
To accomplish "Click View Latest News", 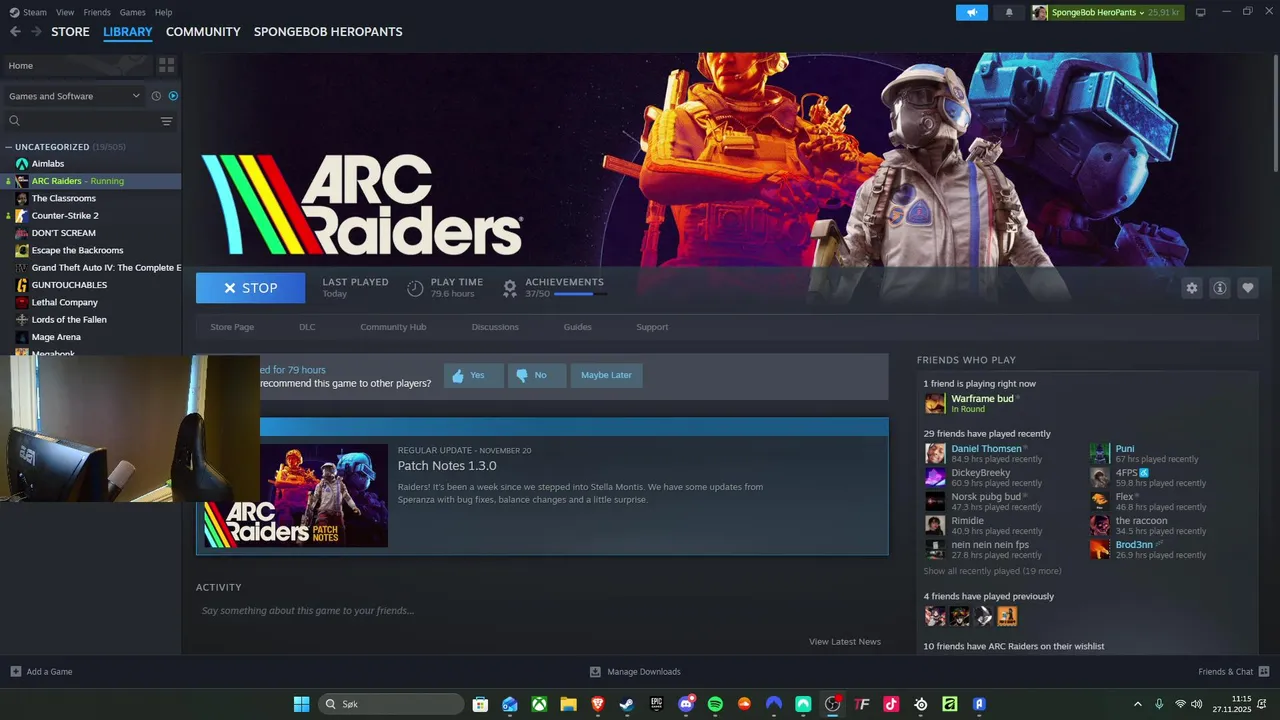I will point(845,642).
